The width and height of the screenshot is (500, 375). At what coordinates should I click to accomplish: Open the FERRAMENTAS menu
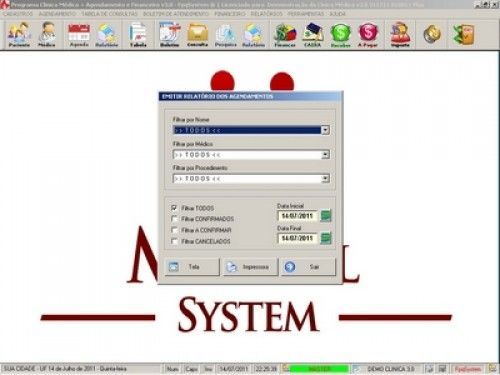(306, 14)
